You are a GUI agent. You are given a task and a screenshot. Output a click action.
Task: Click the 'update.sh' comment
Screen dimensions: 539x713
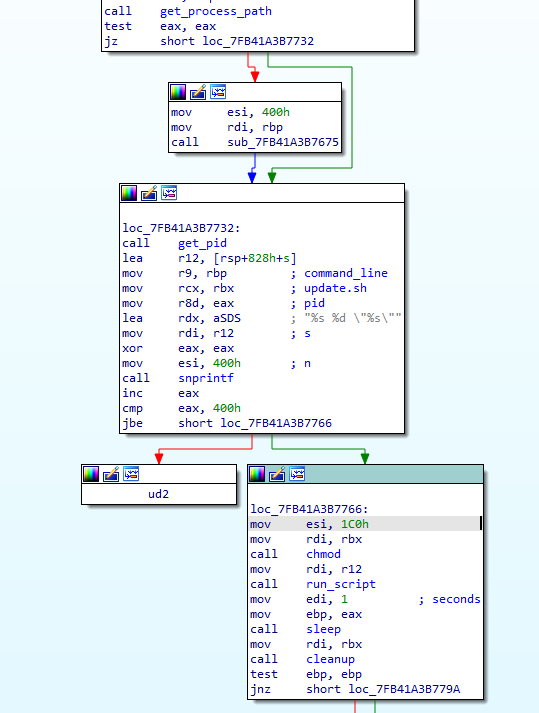(335, 288)
